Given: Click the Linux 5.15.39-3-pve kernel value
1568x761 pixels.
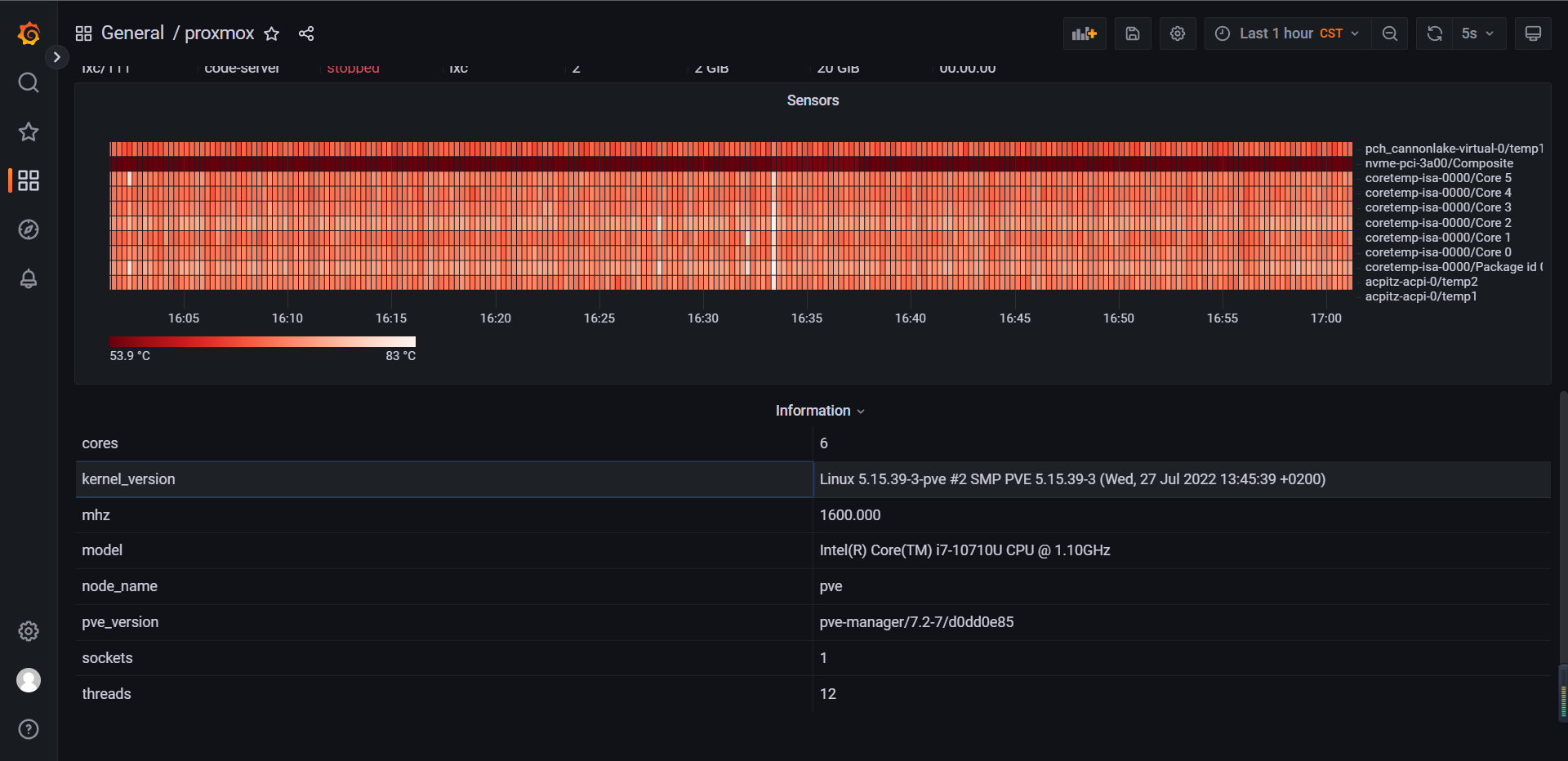Looking at the screenshot, I should point(1072,479).
